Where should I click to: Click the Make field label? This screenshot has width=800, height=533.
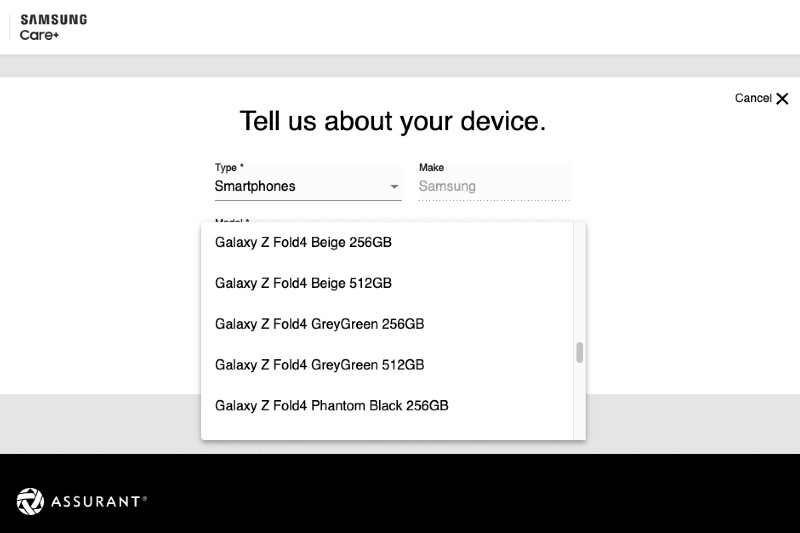pyautogui.click(x=431, y=167)
